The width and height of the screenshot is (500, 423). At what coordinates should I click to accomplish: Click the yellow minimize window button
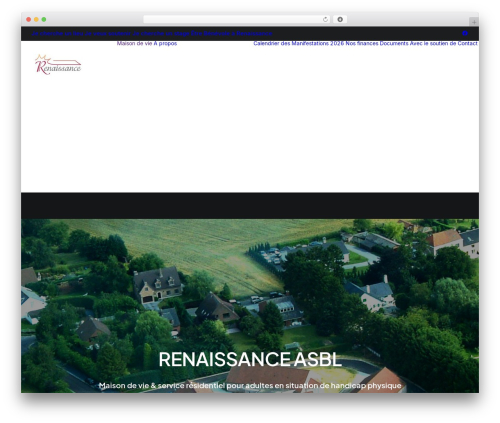click(36, 19)
